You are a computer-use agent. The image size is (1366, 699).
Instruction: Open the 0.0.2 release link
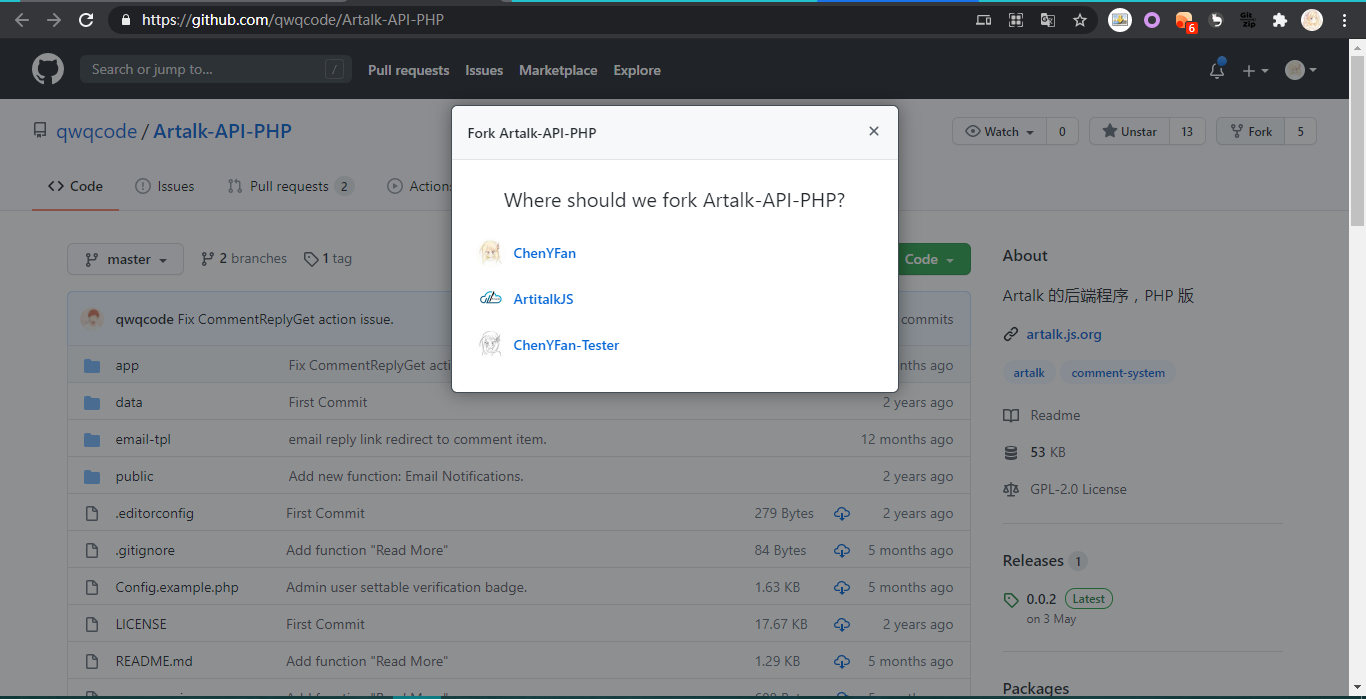[1041, 599]
